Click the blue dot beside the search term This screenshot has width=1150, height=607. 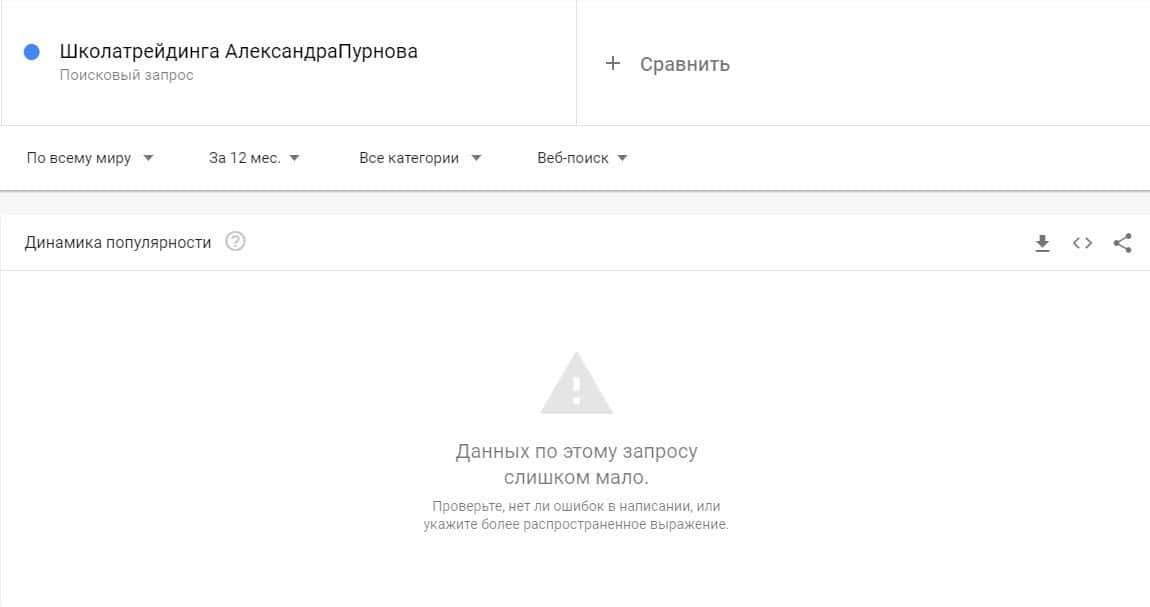32,52
